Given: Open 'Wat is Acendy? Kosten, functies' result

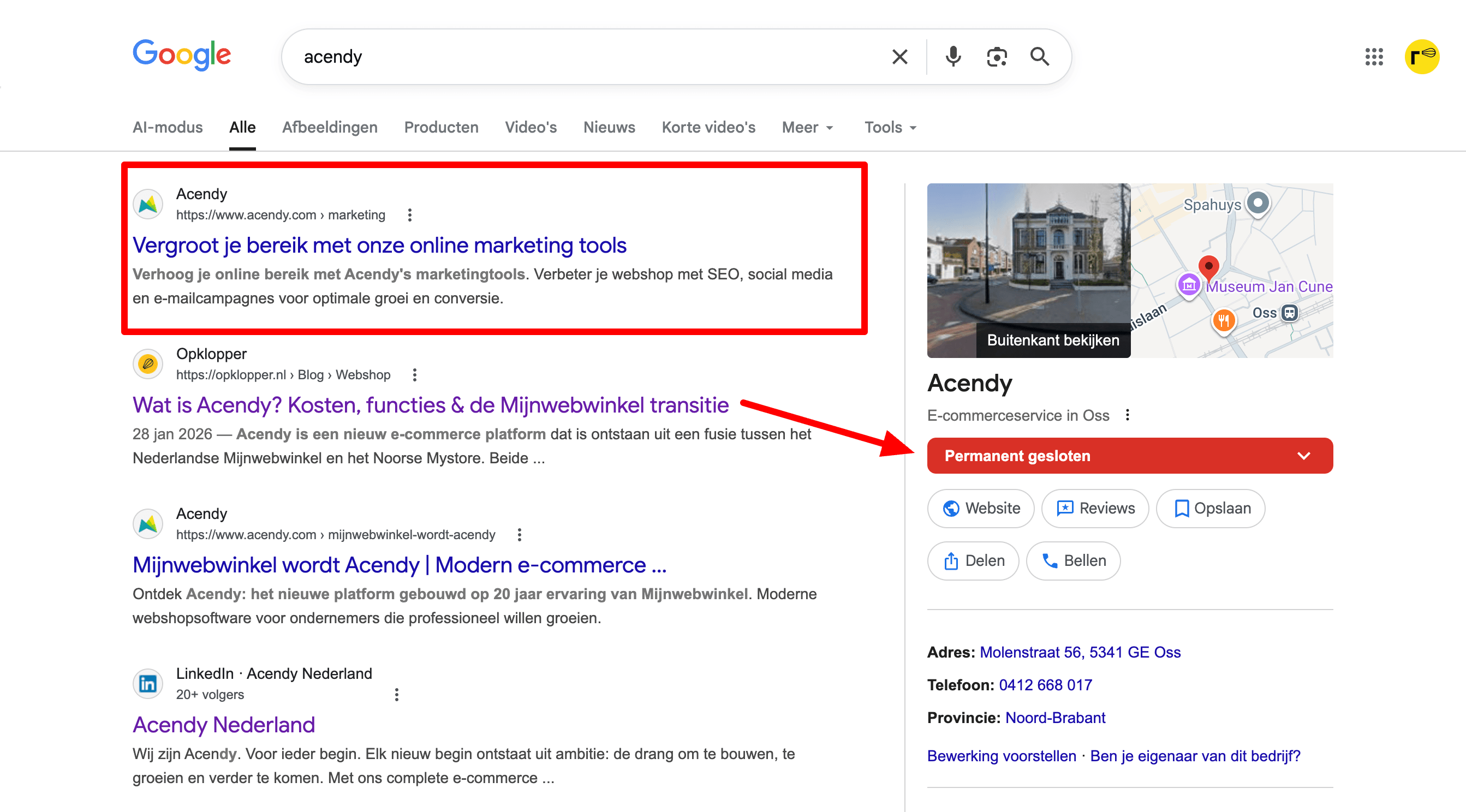Looking at the screenshot, I should [431, 405].
